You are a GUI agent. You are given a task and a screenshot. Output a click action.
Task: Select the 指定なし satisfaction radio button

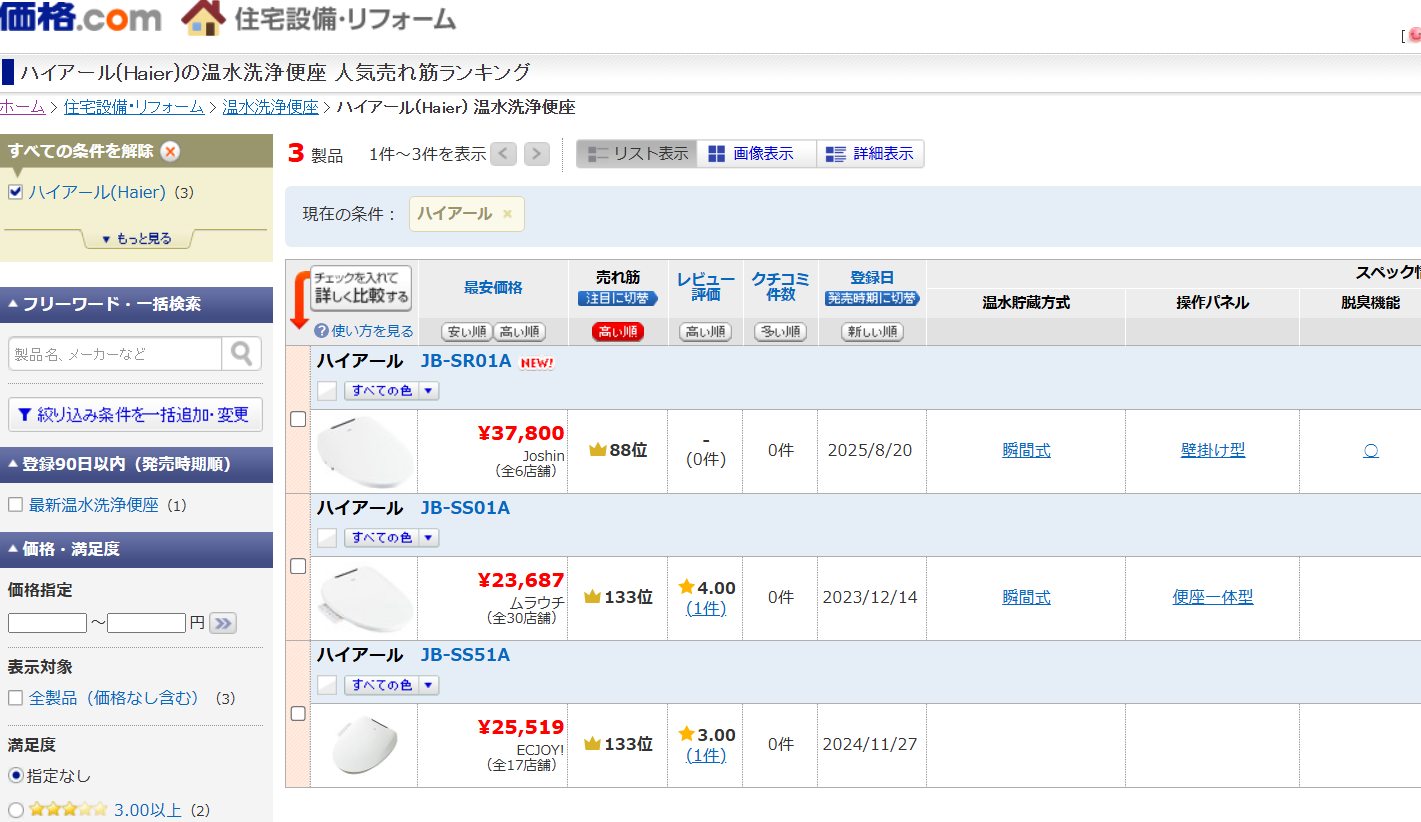point(15,775)
